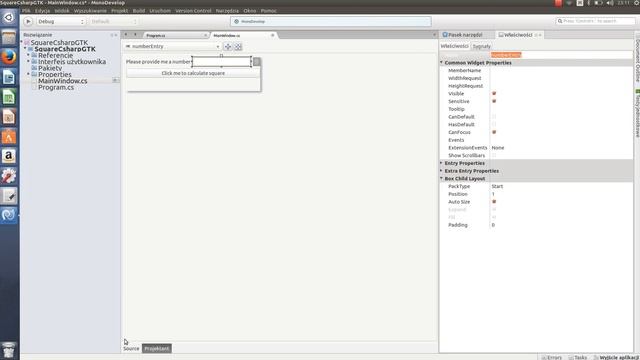Close the MainWindow.cs tab
The height and width of the screenshot is (360, 640).
pyautogui.click(x=273, y=36)
